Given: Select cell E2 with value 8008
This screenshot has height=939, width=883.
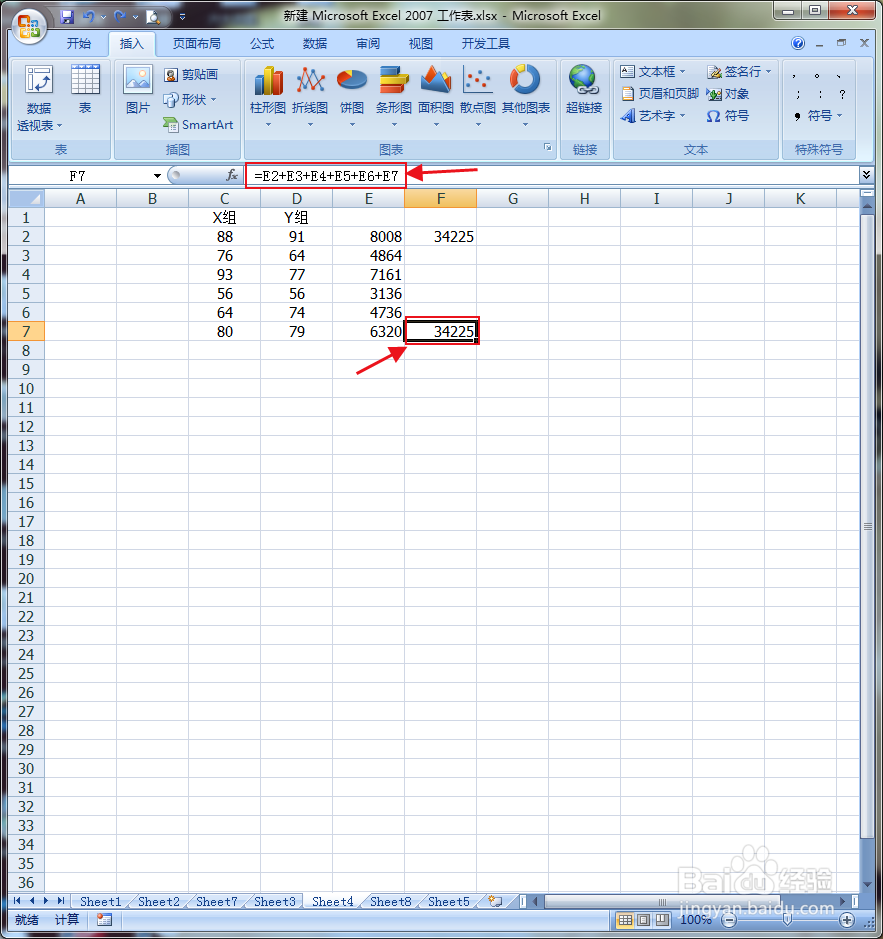Looking at the screenshot, I should pos(368,237).
